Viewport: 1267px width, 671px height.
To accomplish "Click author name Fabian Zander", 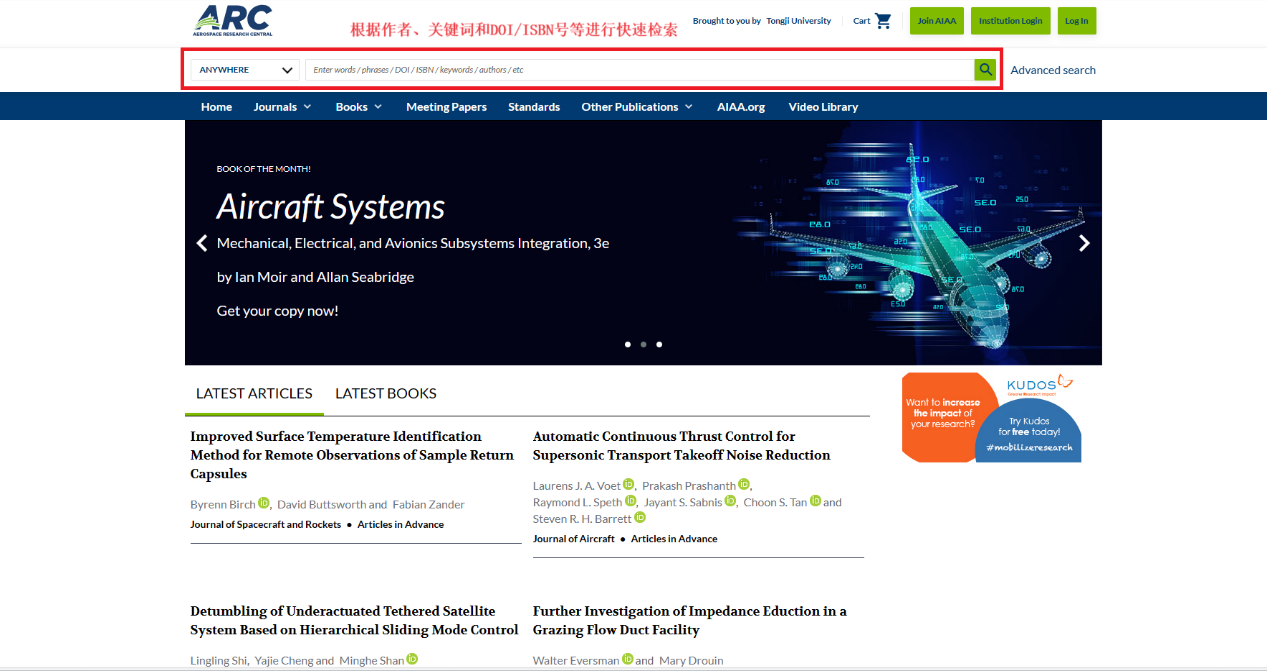I will pyautogui.click(x=428, y=505).
